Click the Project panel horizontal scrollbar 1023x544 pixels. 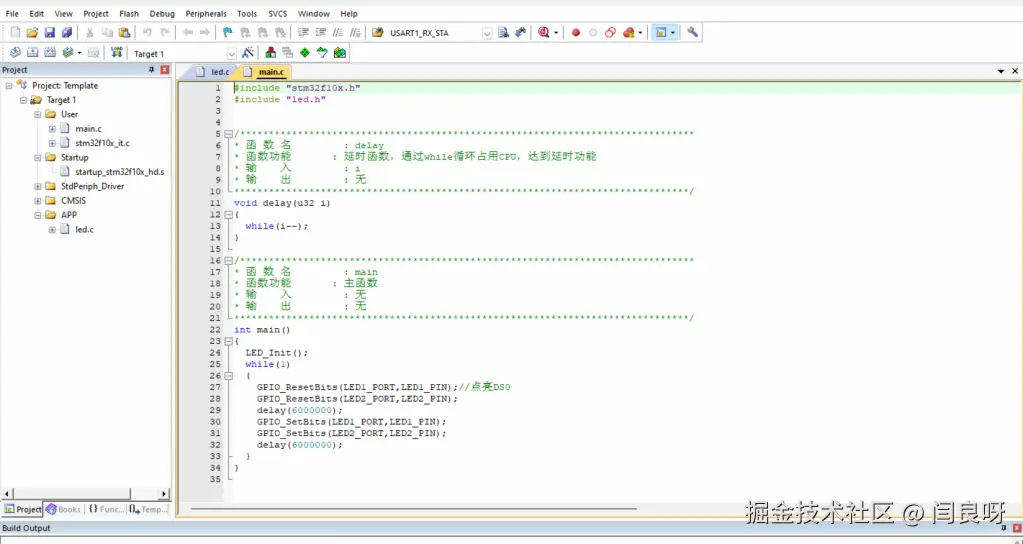click(x=71, y=494)
